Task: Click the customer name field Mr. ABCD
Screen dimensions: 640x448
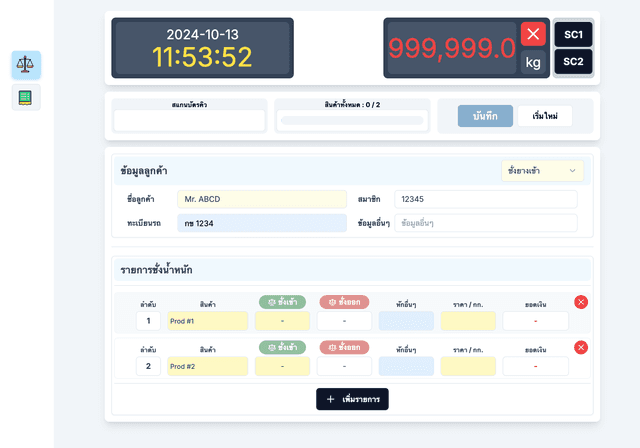Action: pos(262,199)
